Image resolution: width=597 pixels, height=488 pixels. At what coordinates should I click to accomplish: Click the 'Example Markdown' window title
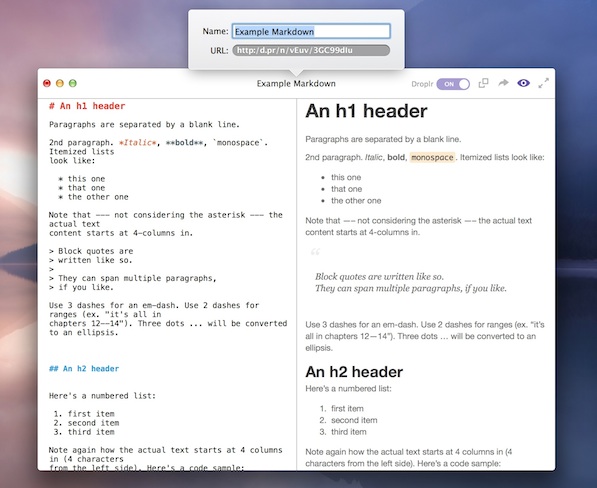[296, 84]
